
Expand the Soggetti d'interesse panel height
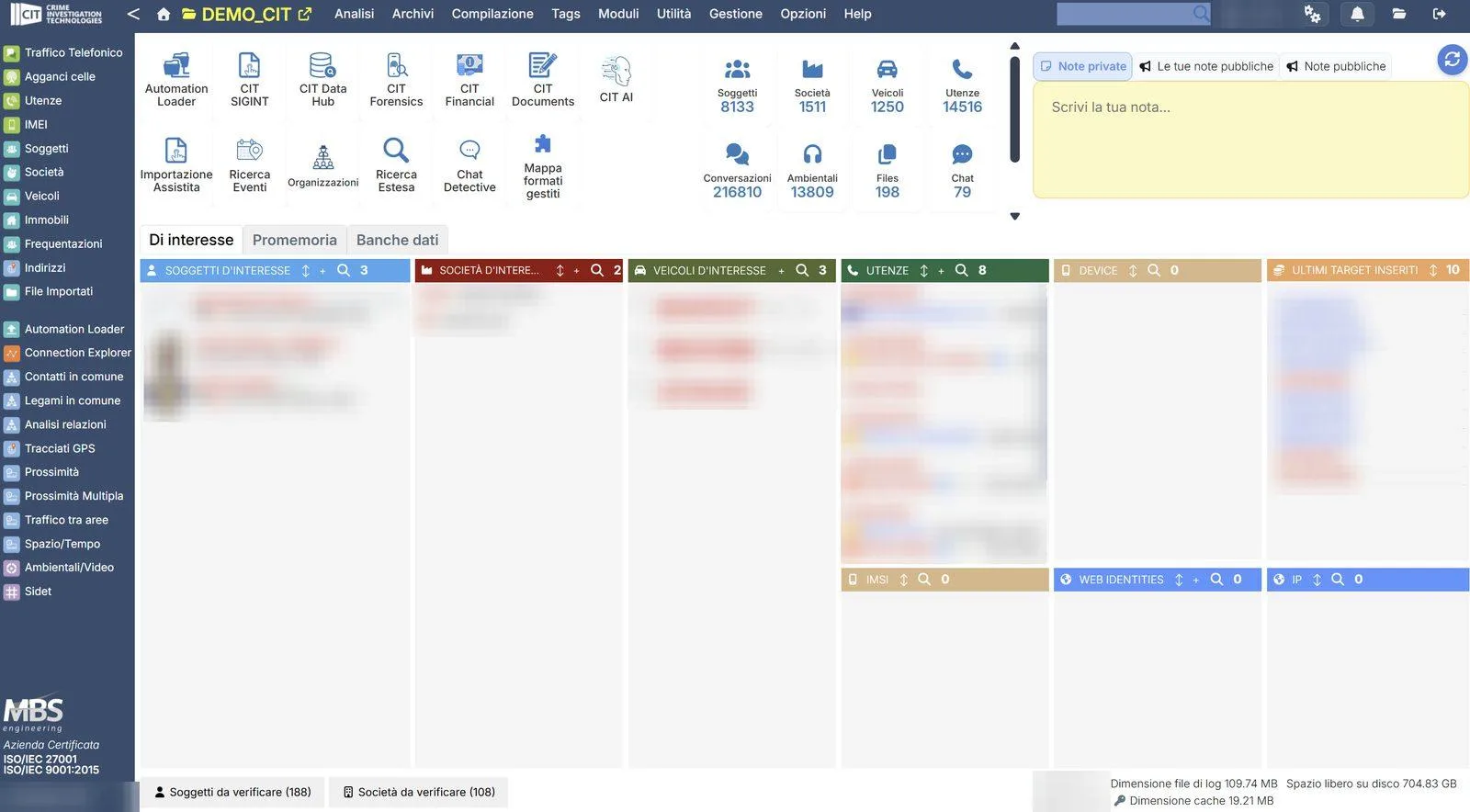point(306,271)
